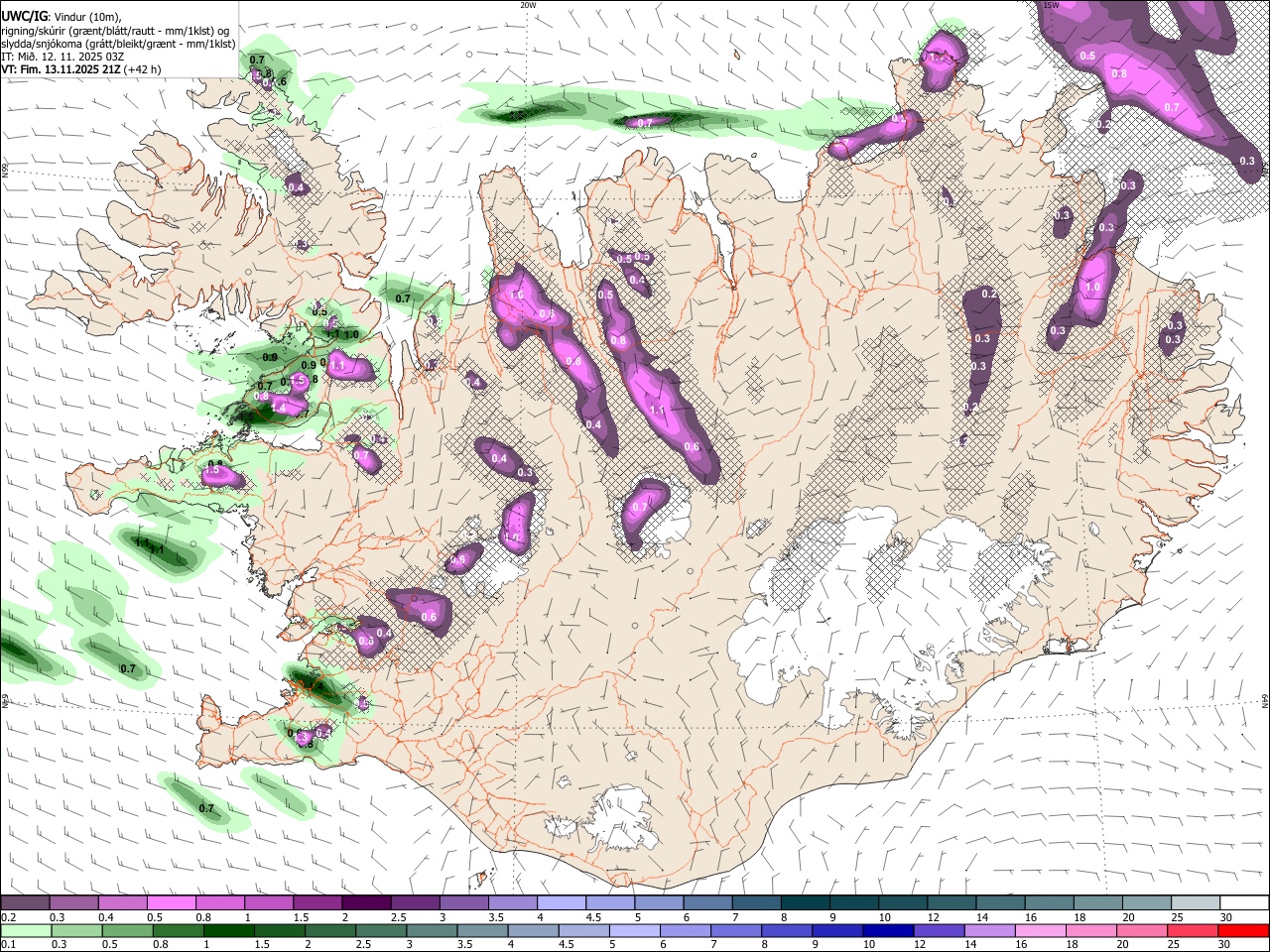The width and height of the screenshot is (1270, 952).
Task: Click the light periwinkle 4–4.5 snow legend swatch
Action: coord(562,903)
